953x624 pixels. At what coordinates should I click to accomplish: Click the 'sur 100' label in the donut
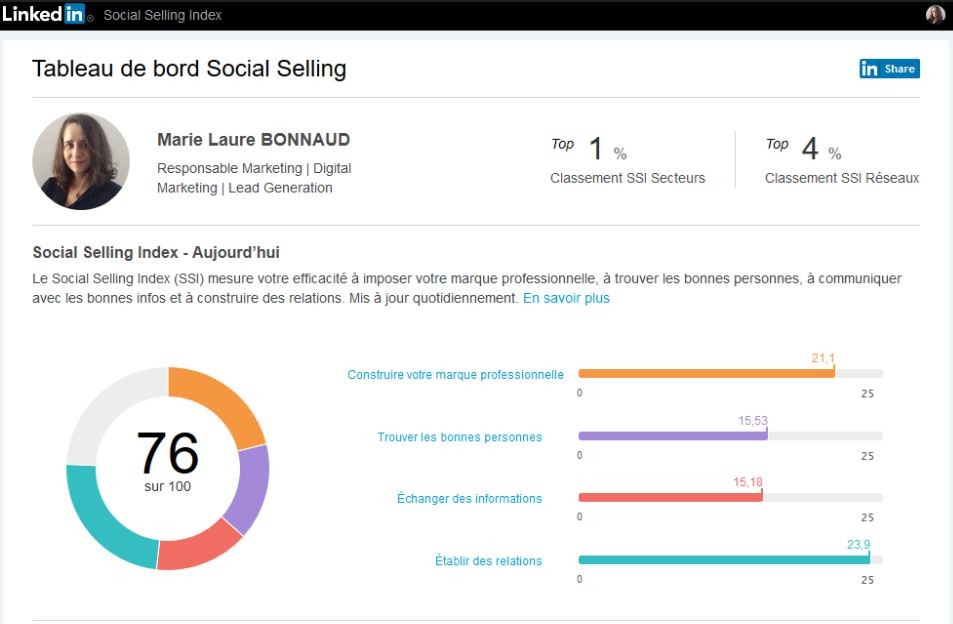point(168,486)
